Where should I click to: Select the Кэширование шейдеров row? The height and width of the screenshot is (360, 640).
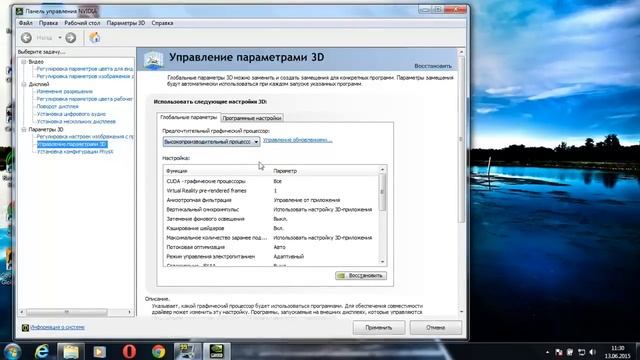(271, 228)
